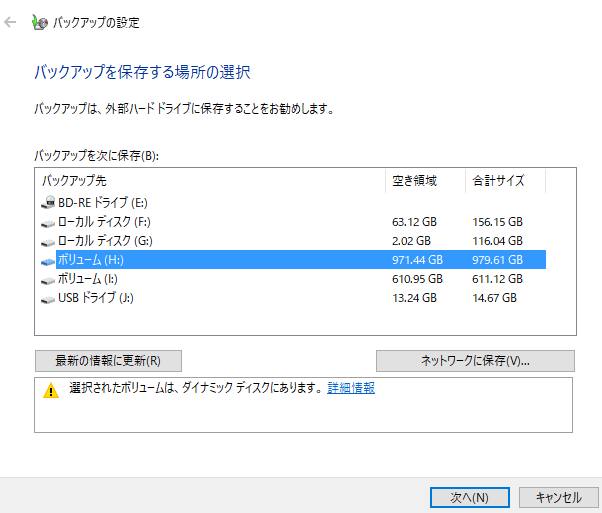Click the Volume (I:) drive icon

49,279
